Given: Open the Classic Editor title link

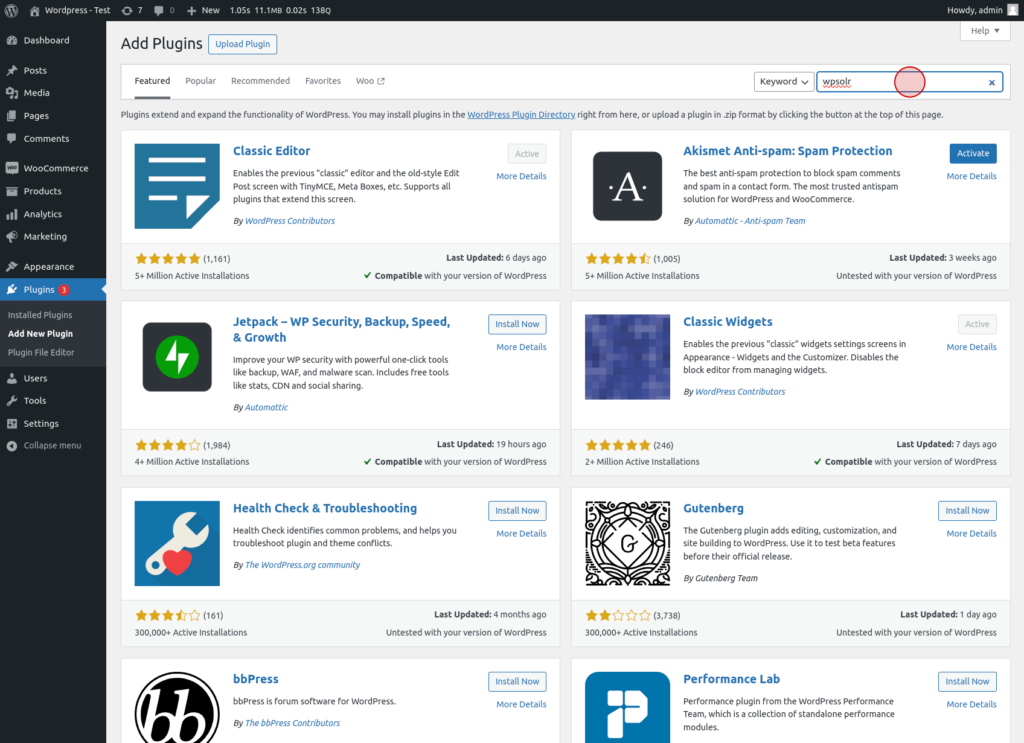Looking at the screenshot, I should coord(271,151).
